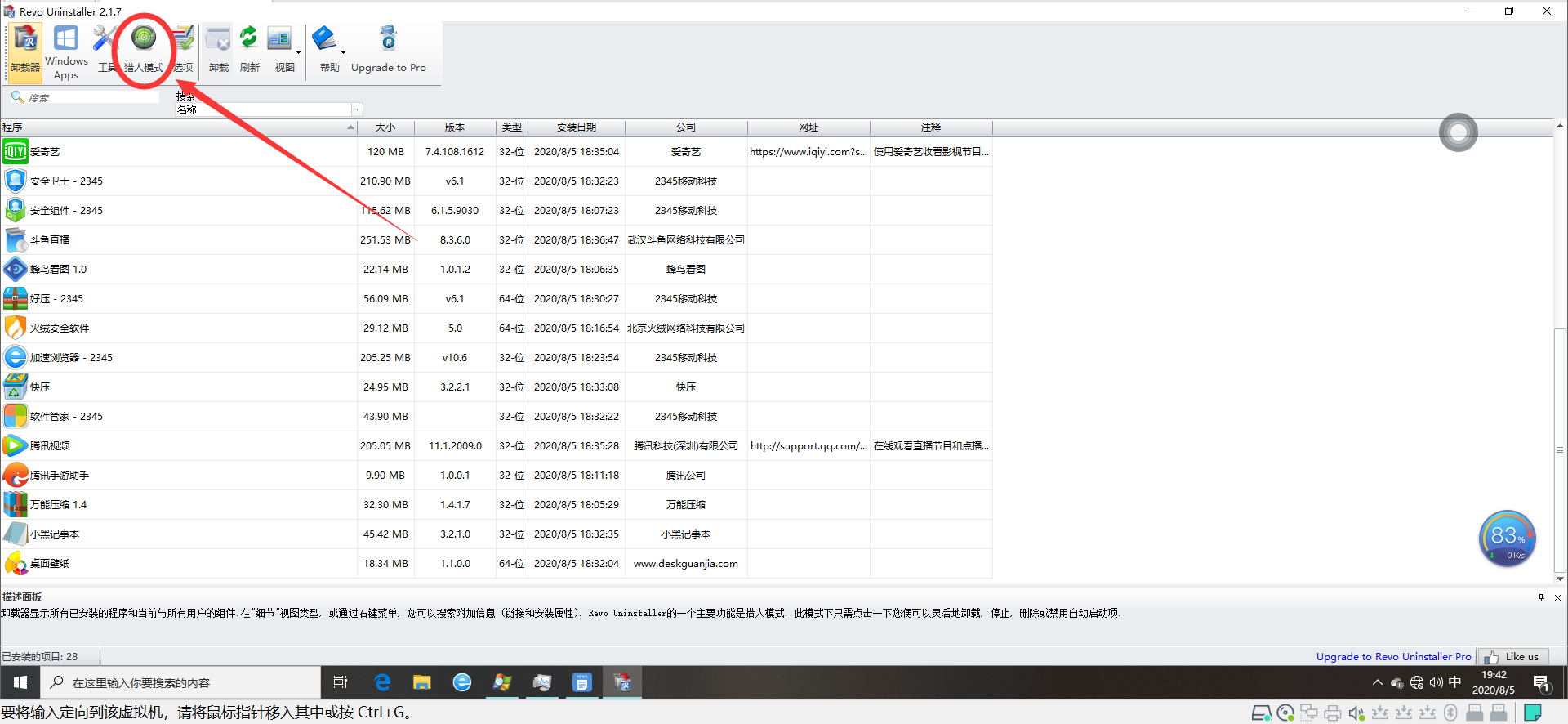Expand the Help (帮助) dropdown arrow
This screenshot has width=1568, height=724.
(343, 52)
